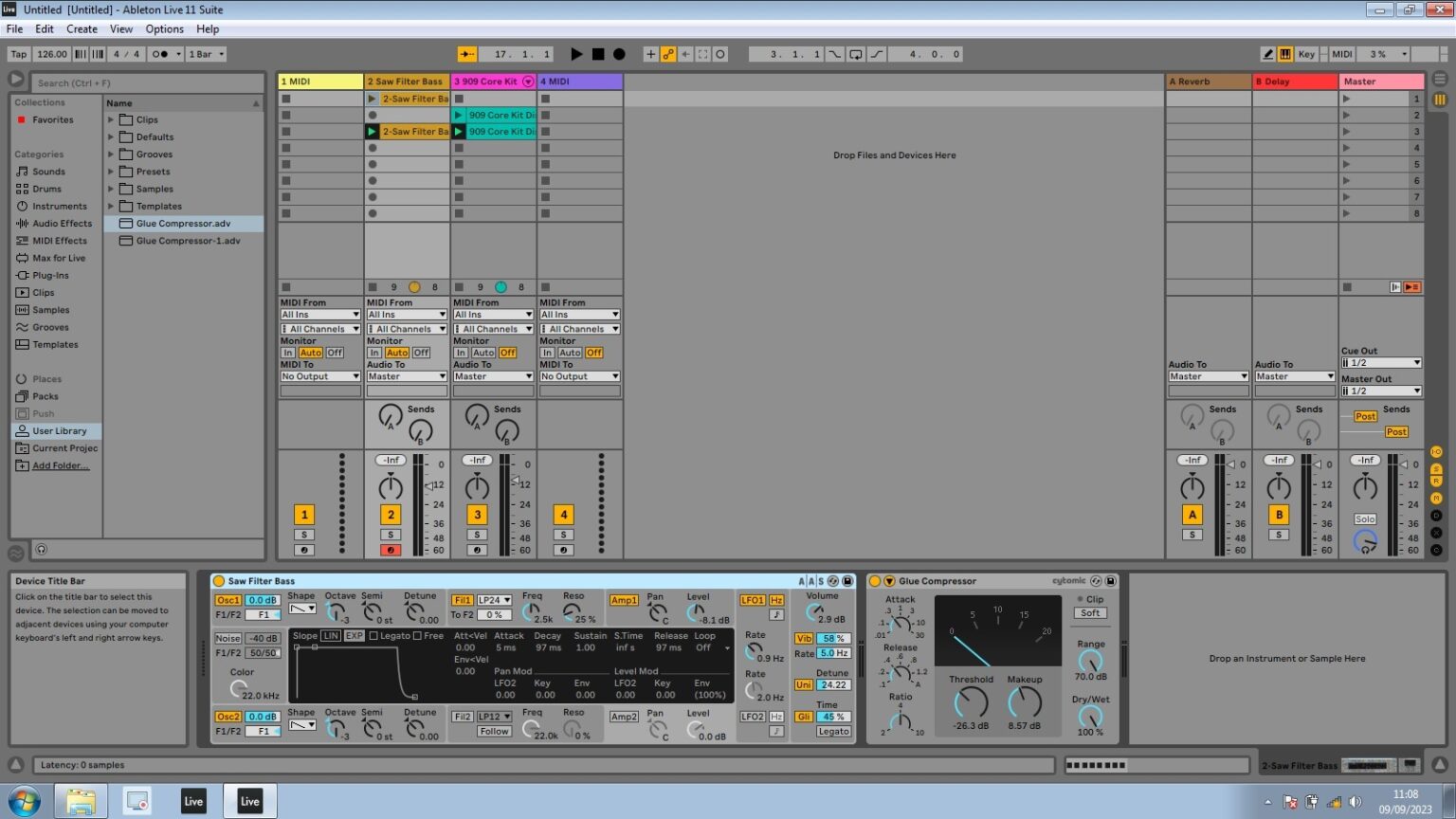Solo track 3 with S button

(x=477, y=535)
